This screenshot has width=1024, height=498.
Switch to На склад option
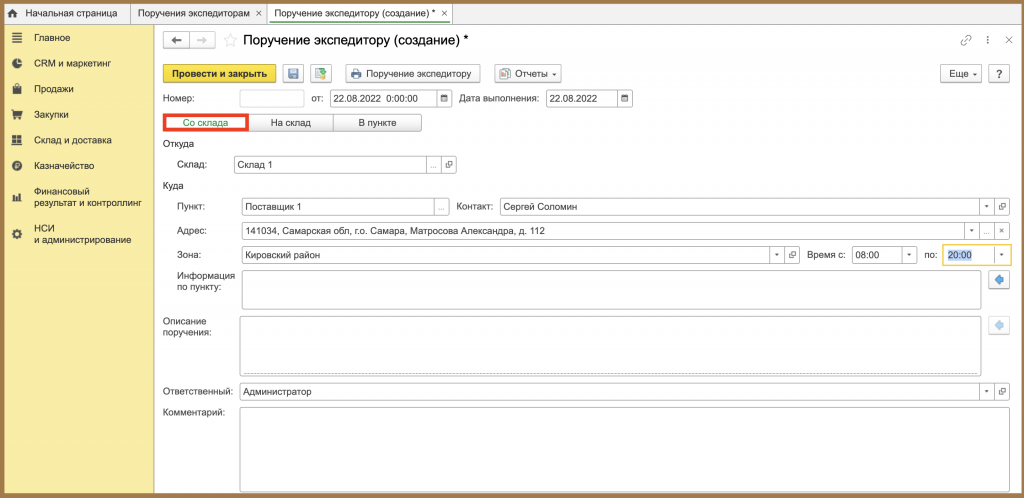(291, 123)
